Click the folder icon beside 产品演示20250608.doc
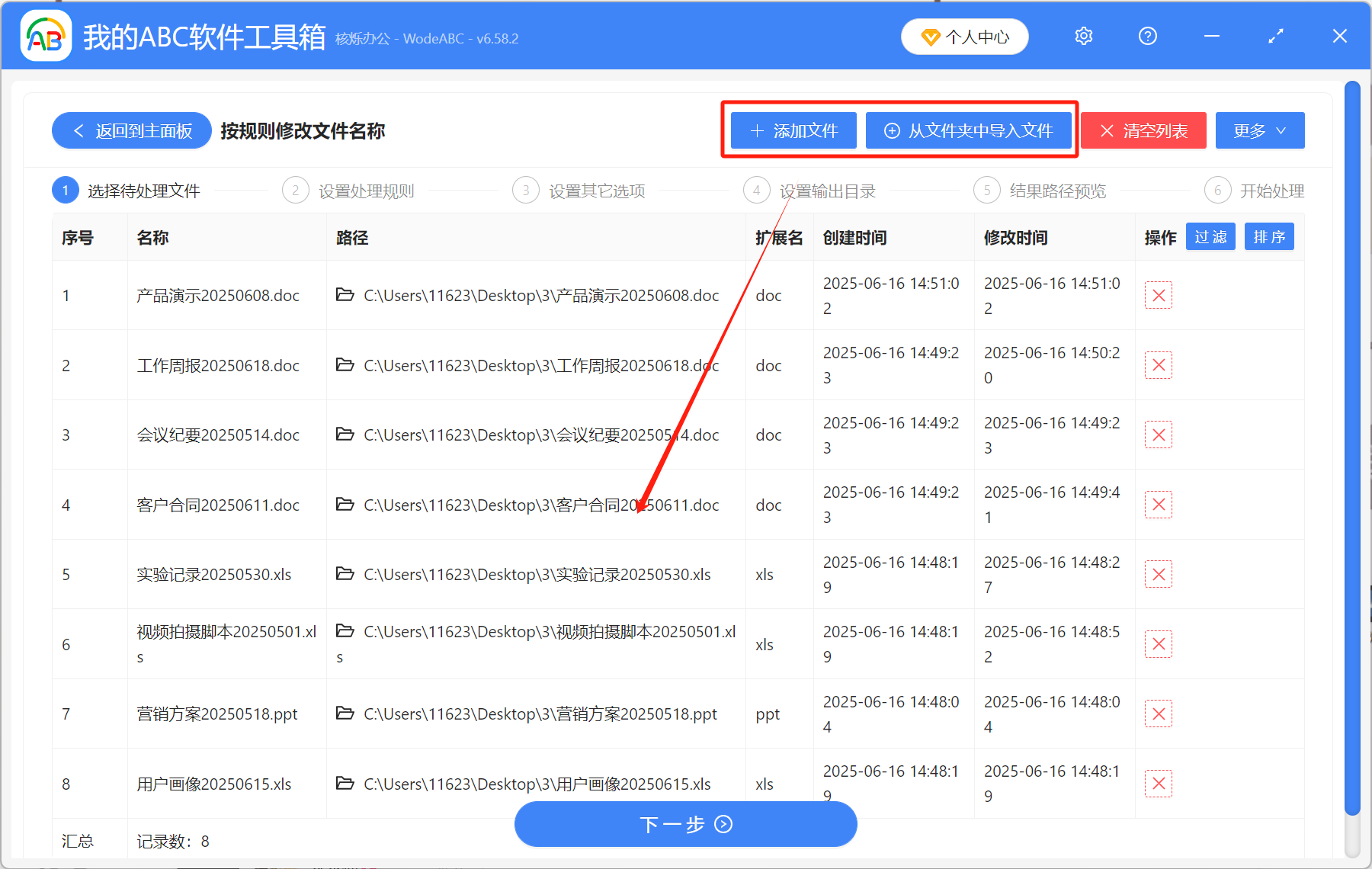The width and height of the screenshot is (1372, 869). (345, 295)
